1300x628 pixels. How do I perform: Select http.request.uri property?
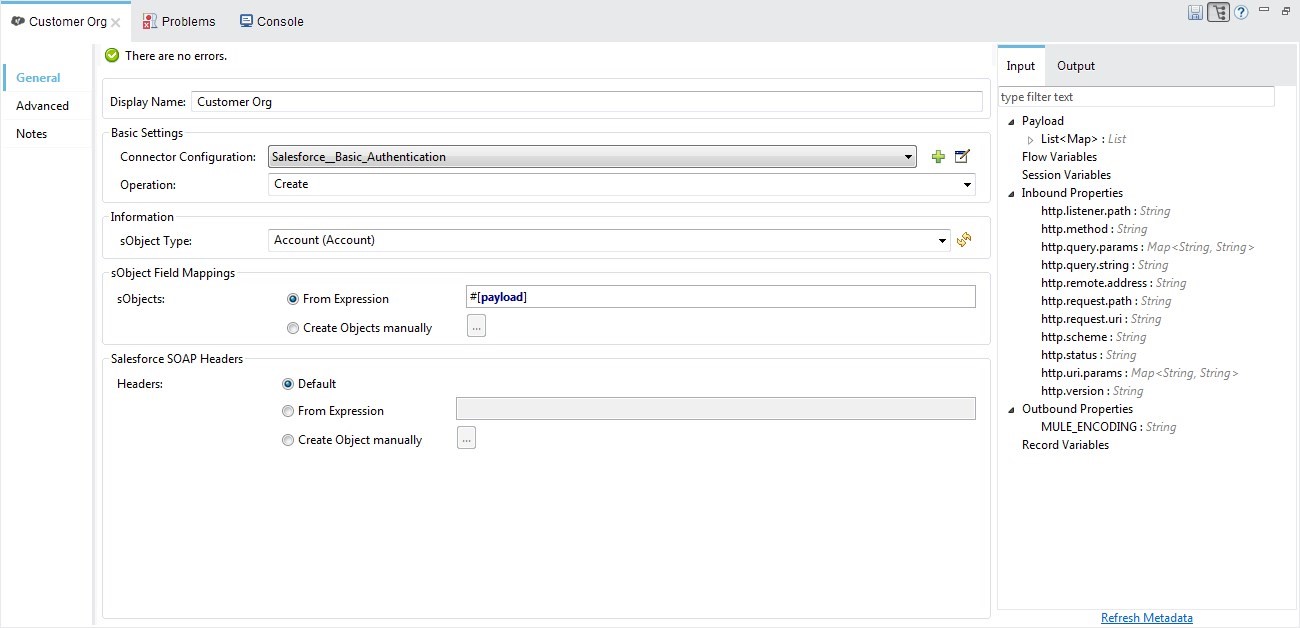click(1101, 319)
